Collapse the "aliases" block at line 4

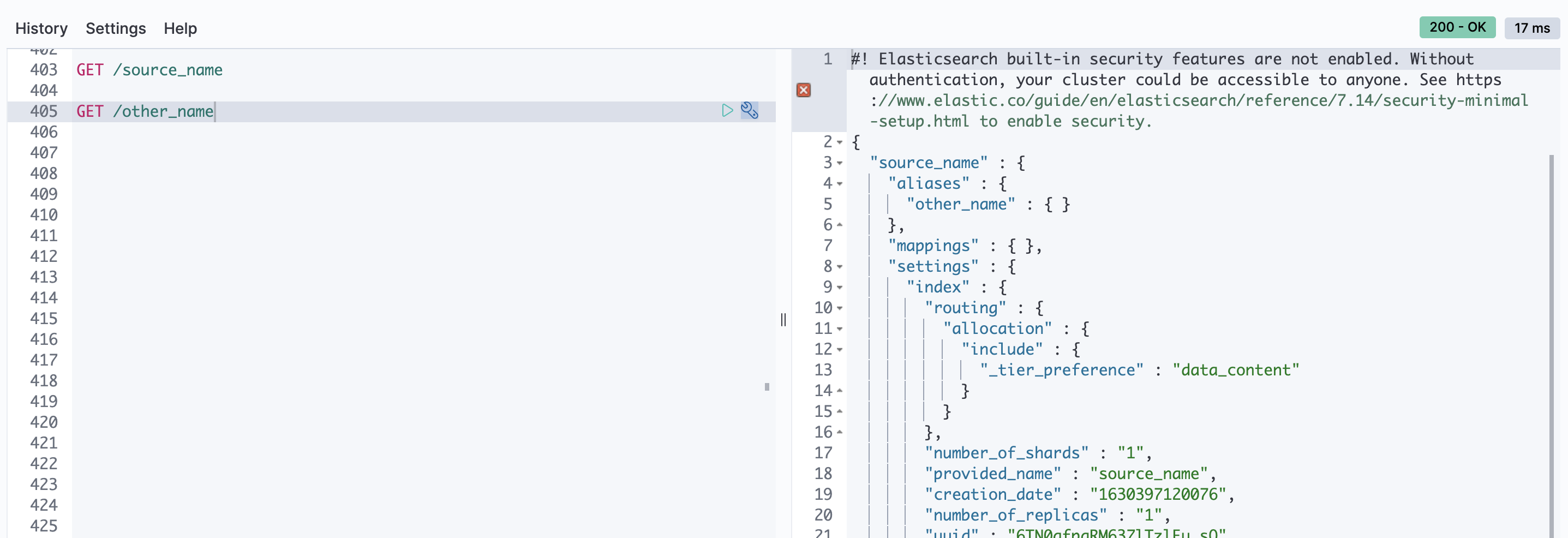point(840,184)
